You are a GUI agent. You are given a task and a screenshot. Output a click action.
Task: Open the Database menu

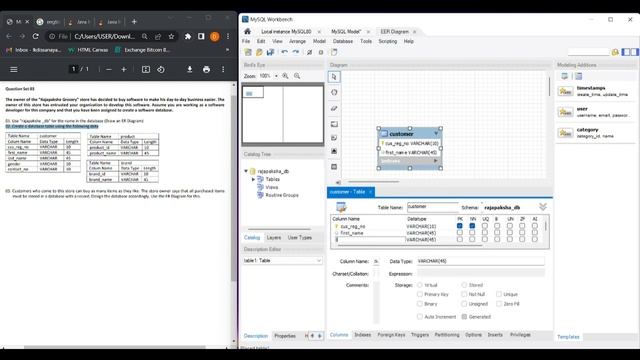[342, 41]
